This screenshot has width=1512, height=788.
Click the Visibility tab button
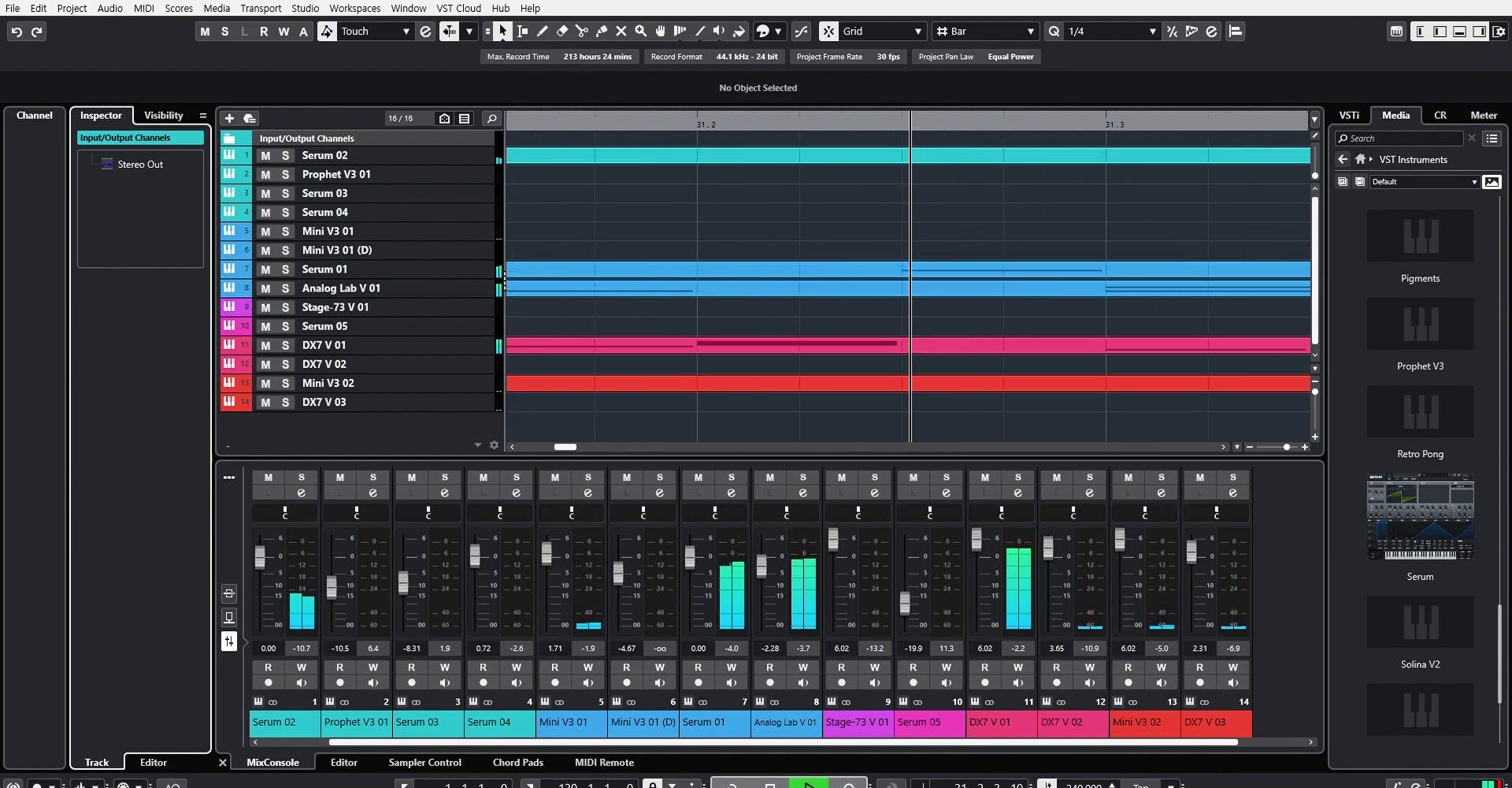pyautogui.click(x=163, y=115)
